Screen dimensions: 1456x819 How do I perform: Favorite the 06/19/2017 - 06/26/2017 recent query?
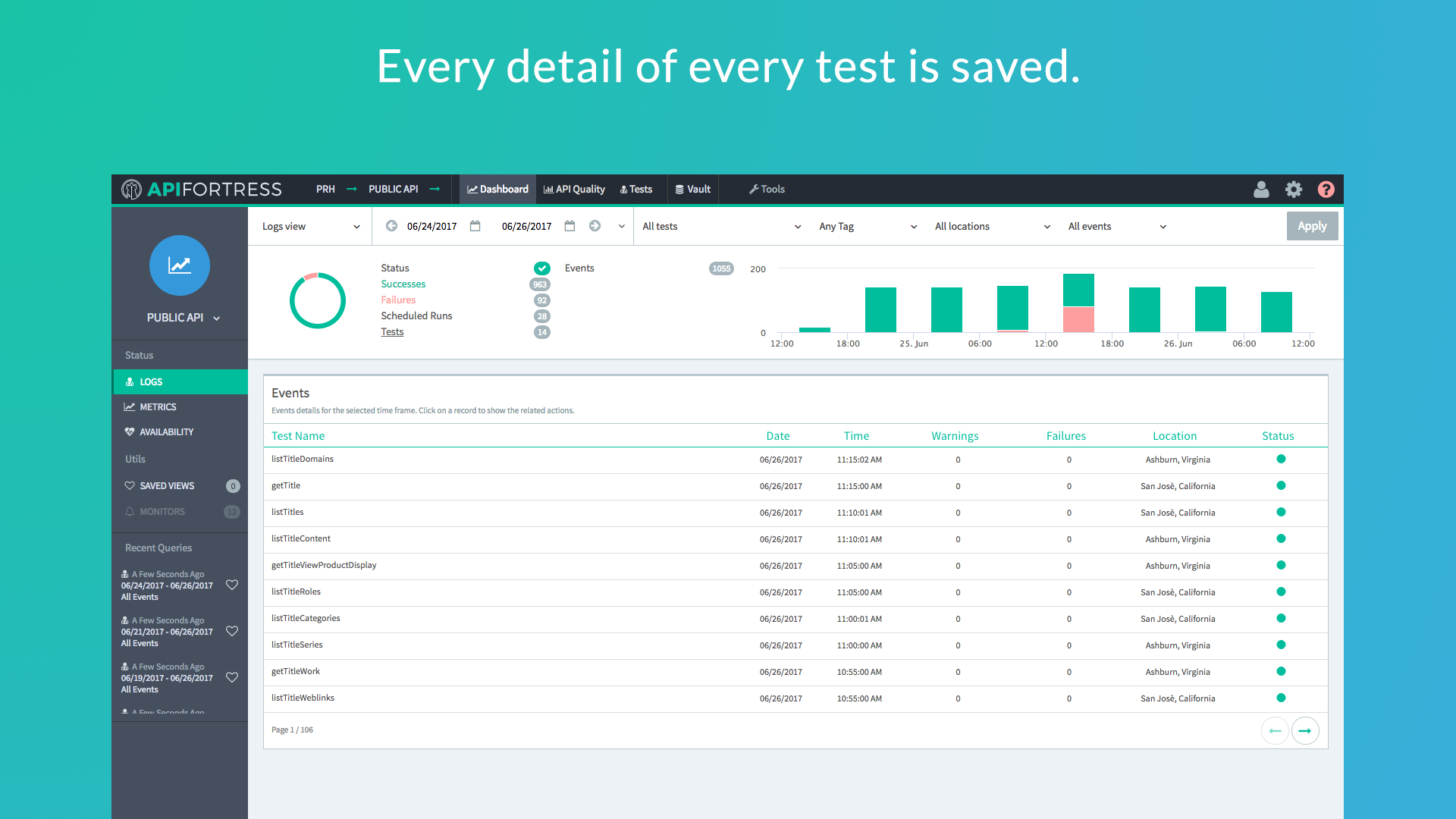pyautogui.click(x=232, y=677)
